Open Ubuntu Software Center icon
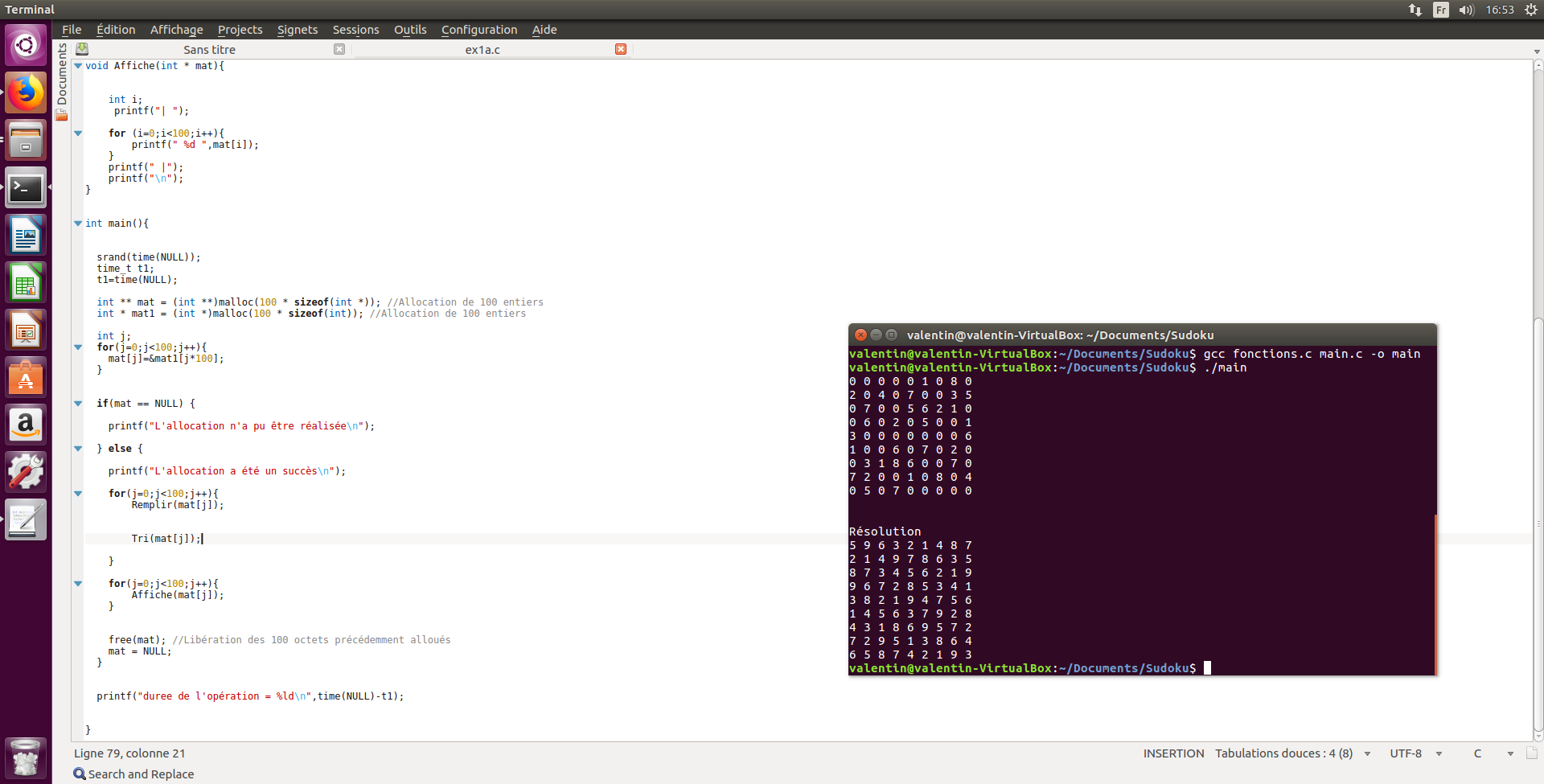1544x784 pixels. pos(26,378)
